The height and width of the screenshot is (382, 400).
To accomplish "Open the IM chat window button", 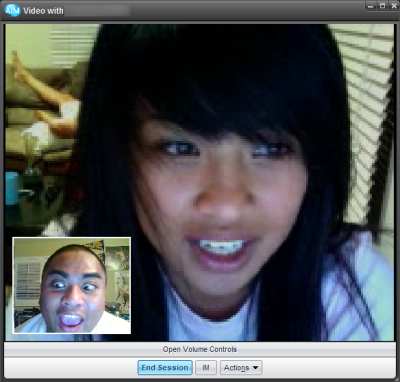I will [x=206, y=368].
